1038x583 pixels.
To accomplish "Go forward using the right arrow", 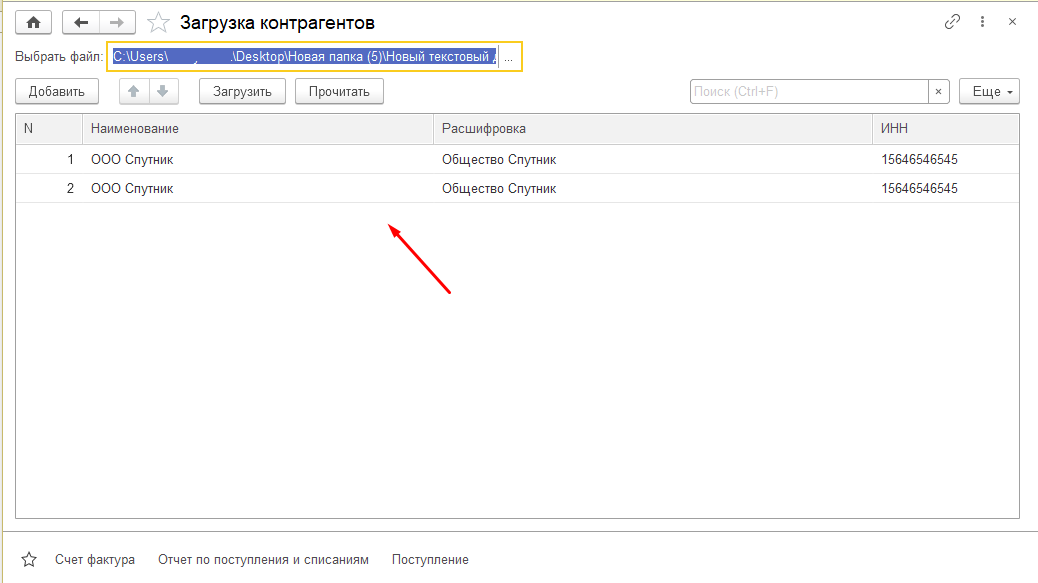I will point(117,22).
